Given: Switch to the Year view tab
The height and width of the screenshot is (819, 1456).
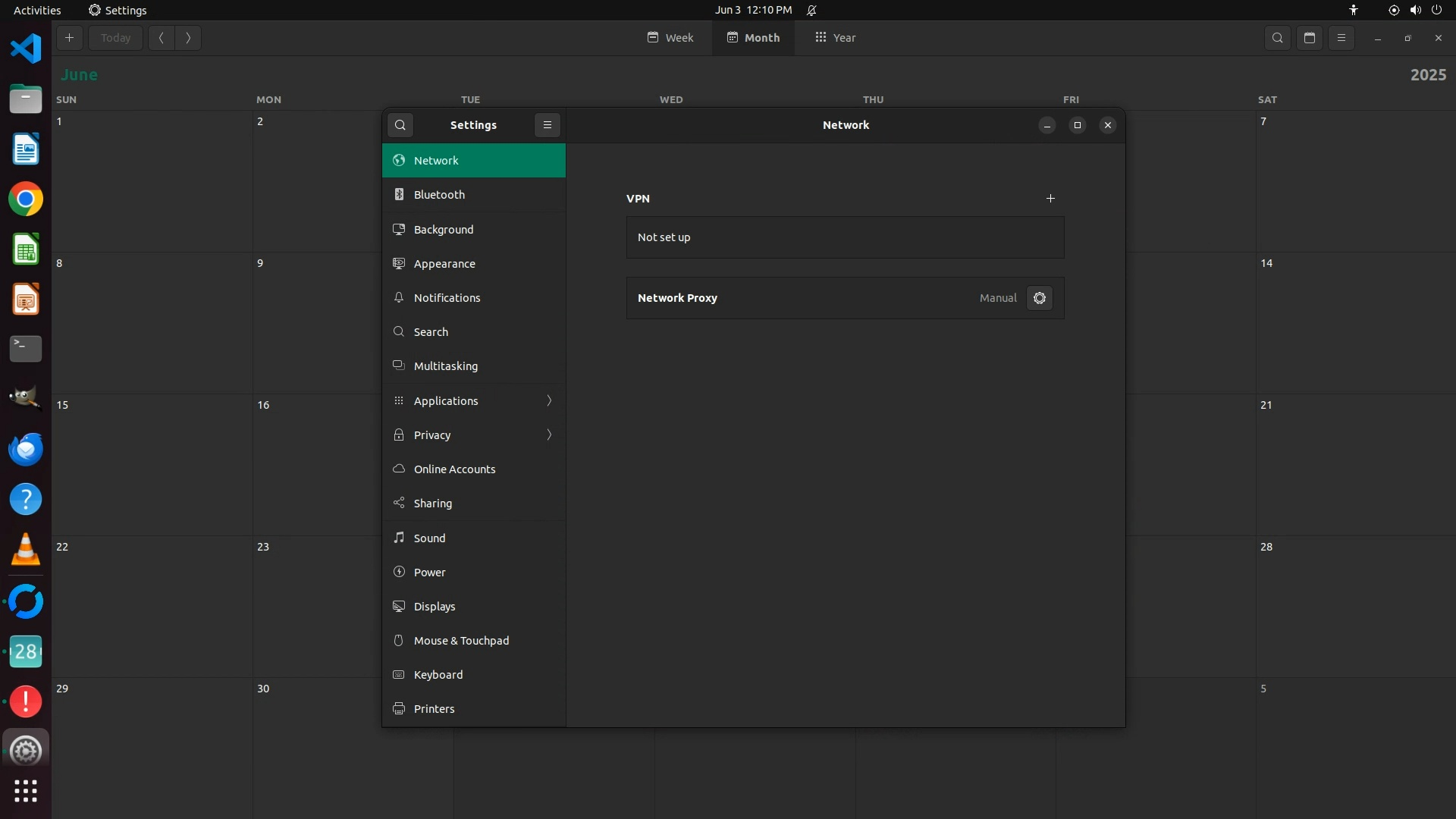Looking at the screenshot, I should (835, 38).
